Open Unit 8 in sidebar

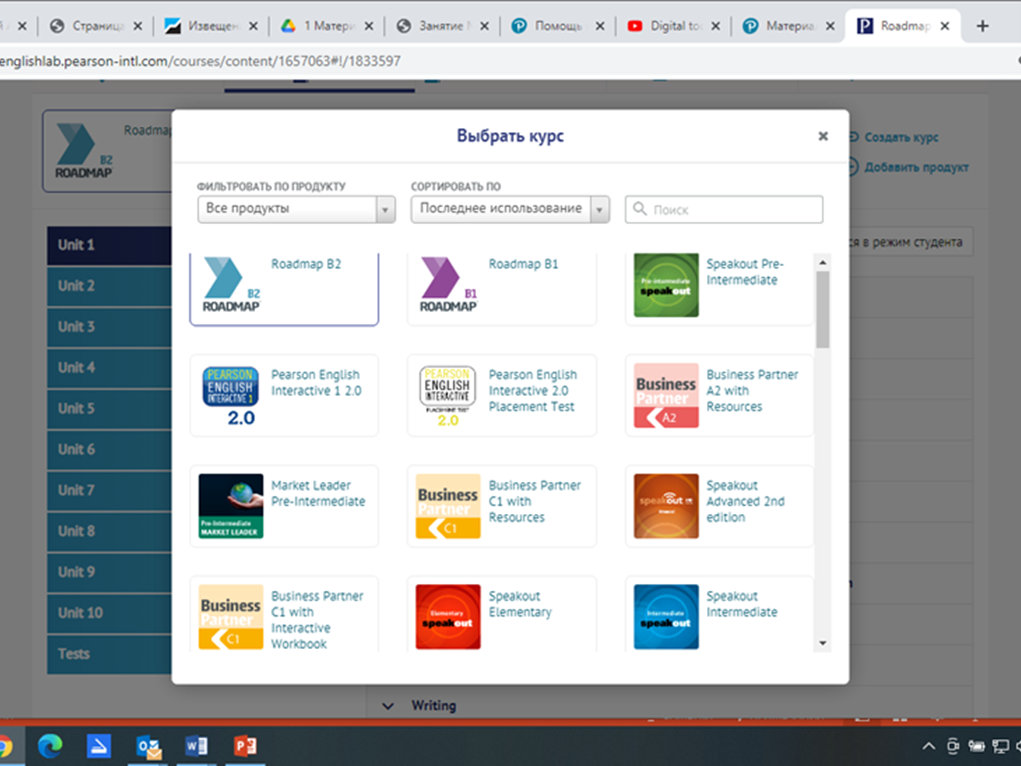coord(109,532)
